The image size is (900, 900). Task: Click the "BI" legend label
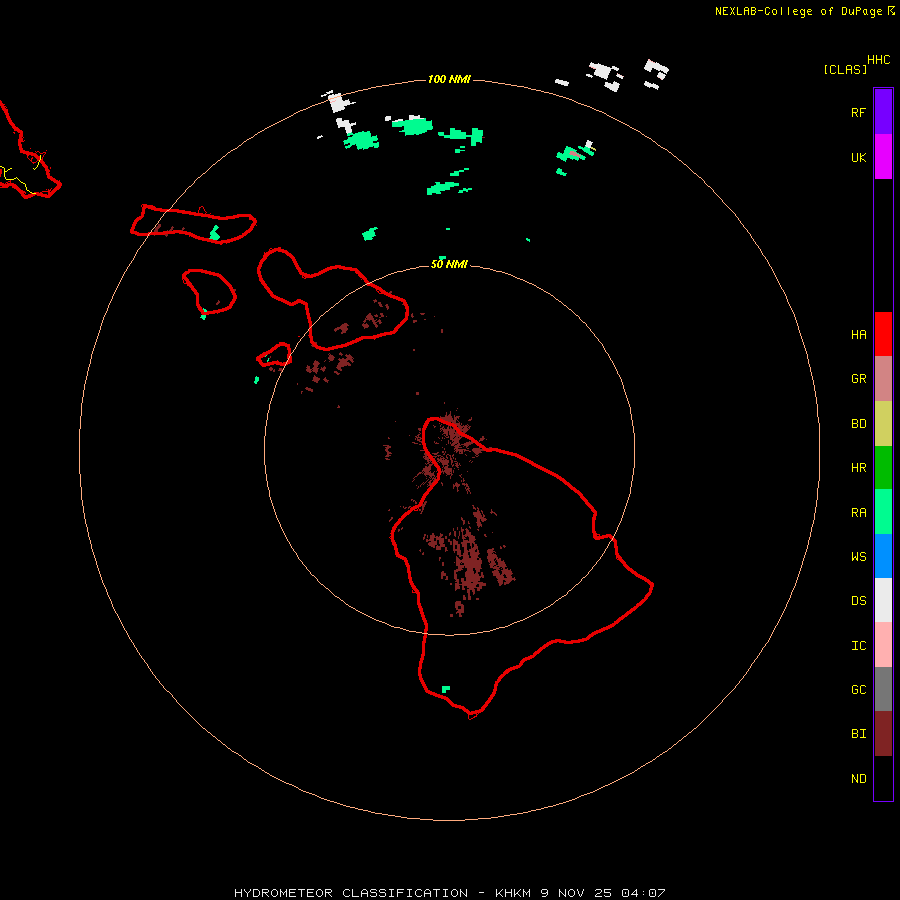tap(858, 734)
